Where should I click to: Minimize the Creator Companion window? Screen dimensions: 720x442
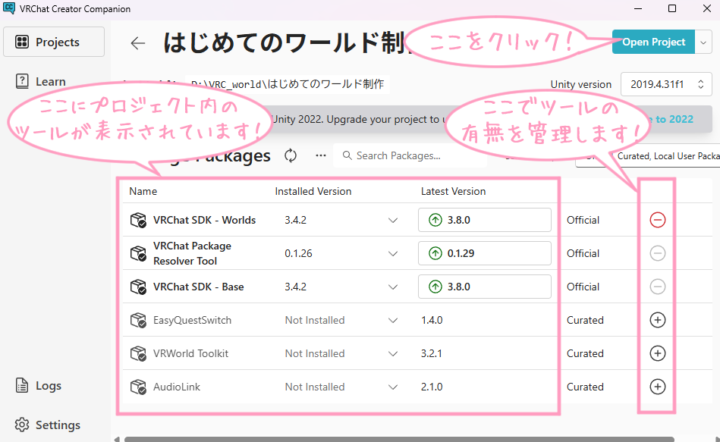(638, 8)
